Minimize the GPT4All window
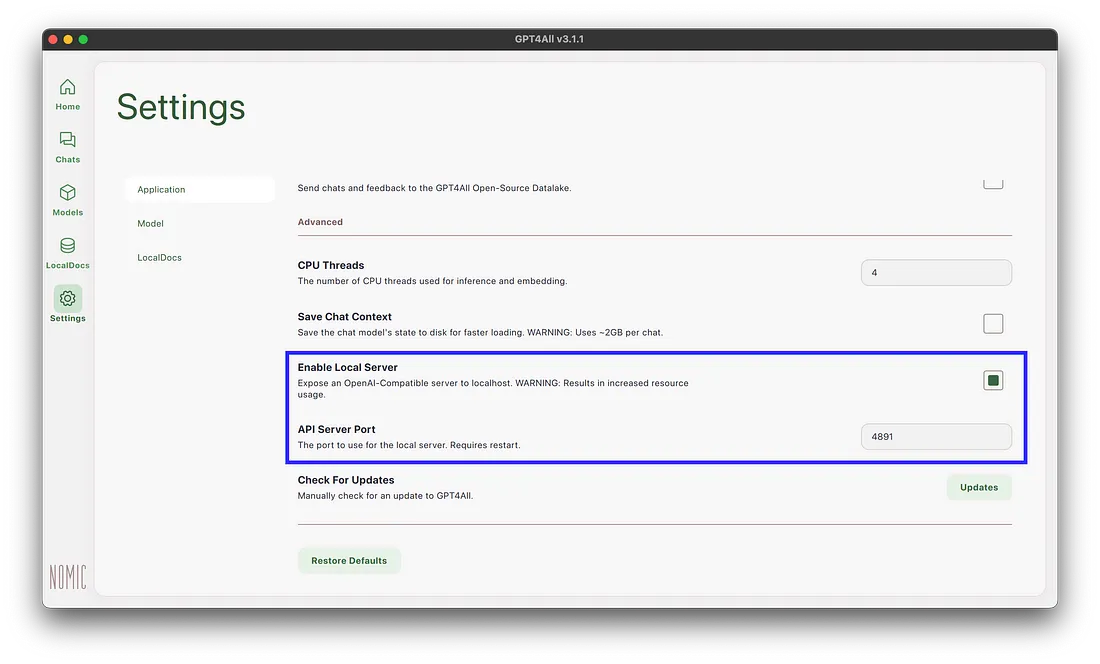This screenshot has width=1100, height=664. point(66,39)
